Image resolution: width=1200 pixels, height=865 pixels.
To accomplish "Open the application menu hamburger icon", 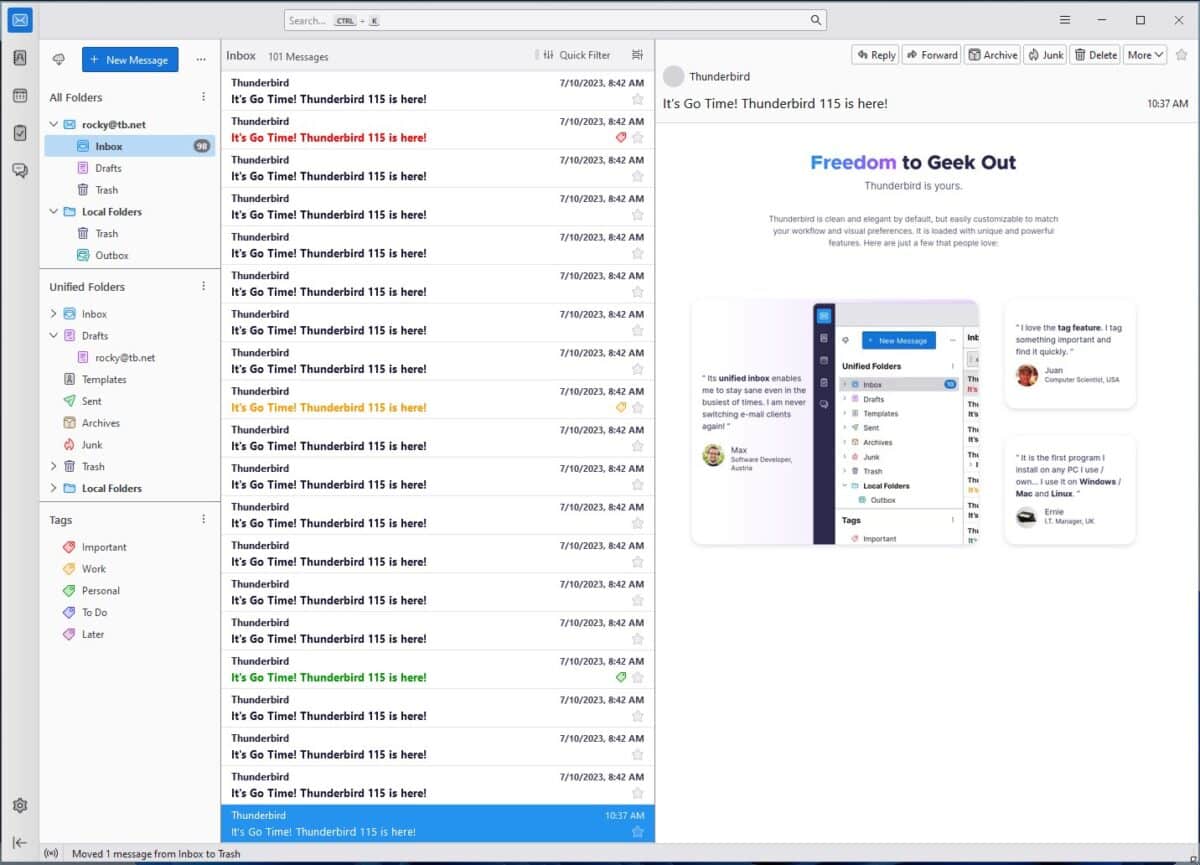I will click(1064, 19).
